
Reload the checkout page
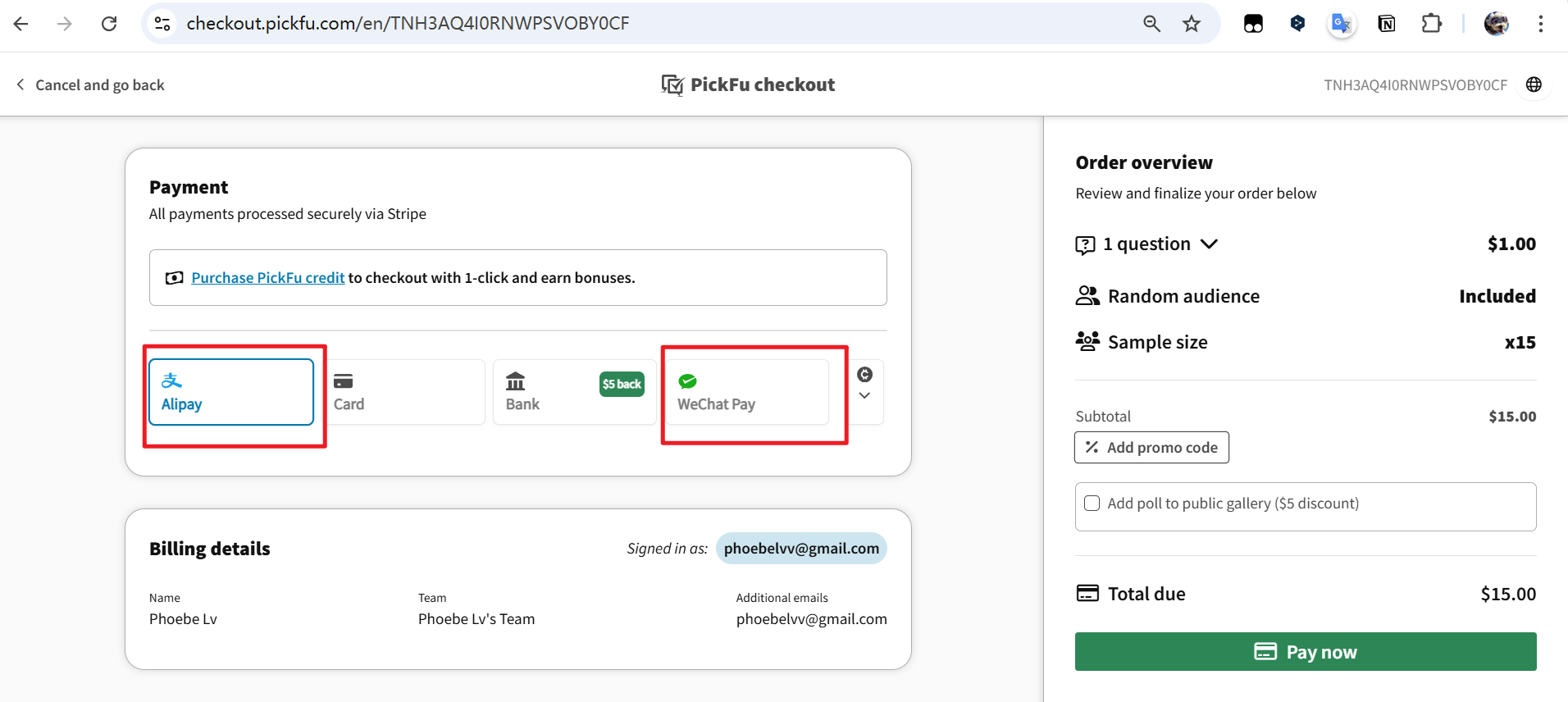(109, 24)
